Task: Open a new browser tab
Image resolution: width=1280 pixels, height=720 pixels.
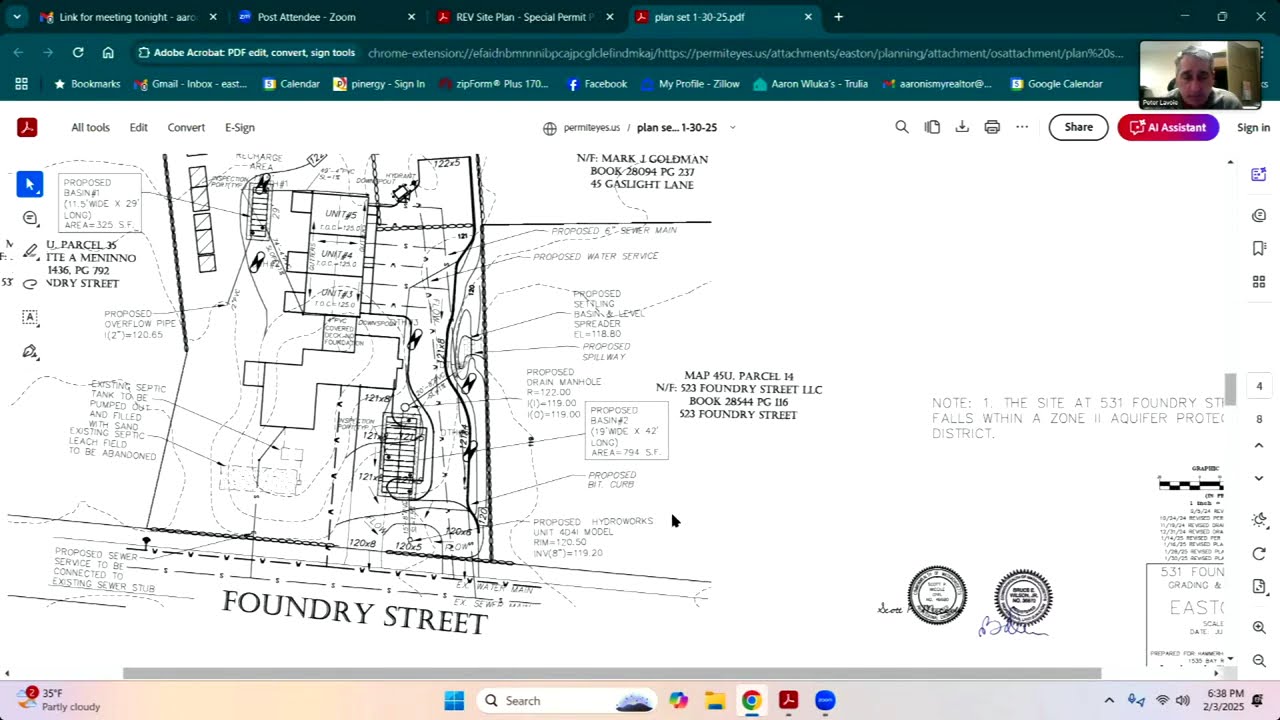Action: pos(838,17)
